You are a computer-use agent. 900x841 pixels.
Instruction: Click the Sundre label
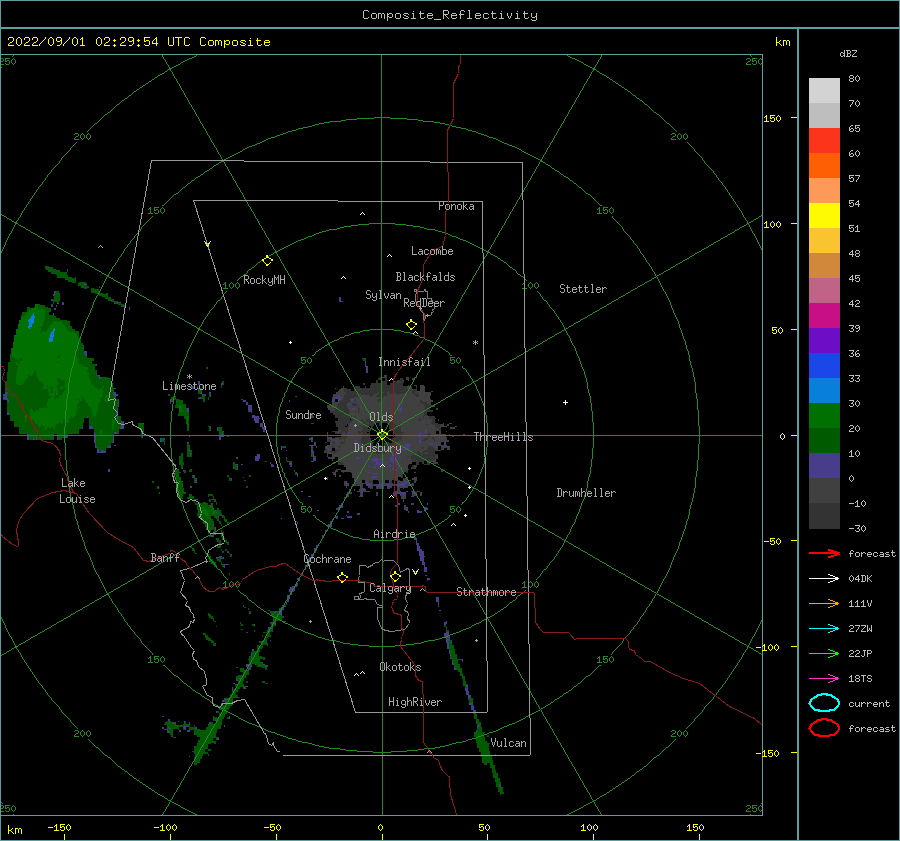tap(303, 415)
